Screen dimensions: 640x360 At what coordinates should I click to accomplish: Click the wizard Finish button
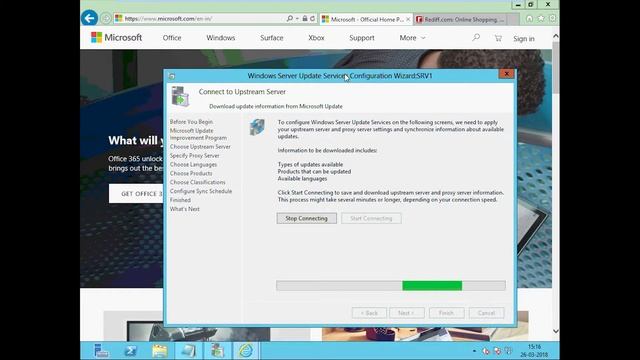(x=446, y=313)
